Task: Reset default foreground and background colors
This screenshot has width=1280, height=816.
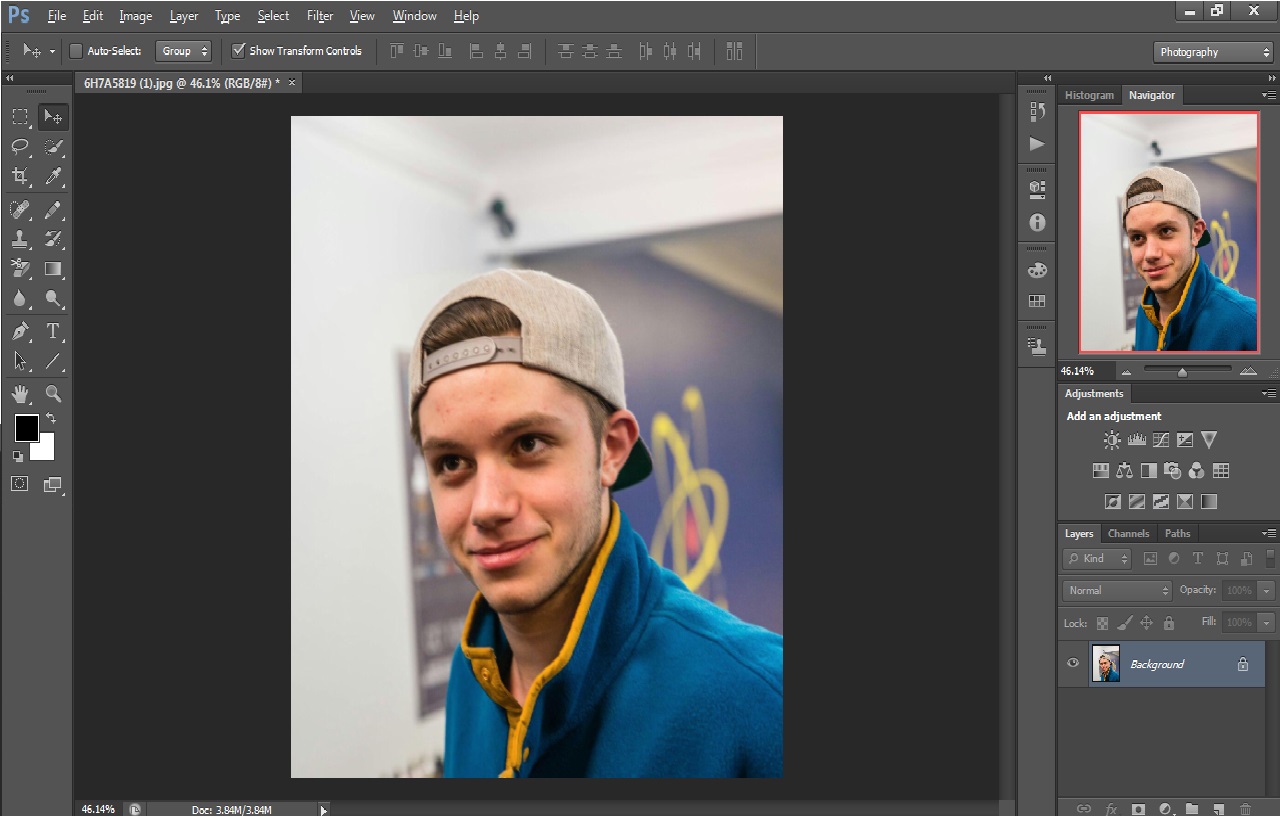Action: coord(18,456)
